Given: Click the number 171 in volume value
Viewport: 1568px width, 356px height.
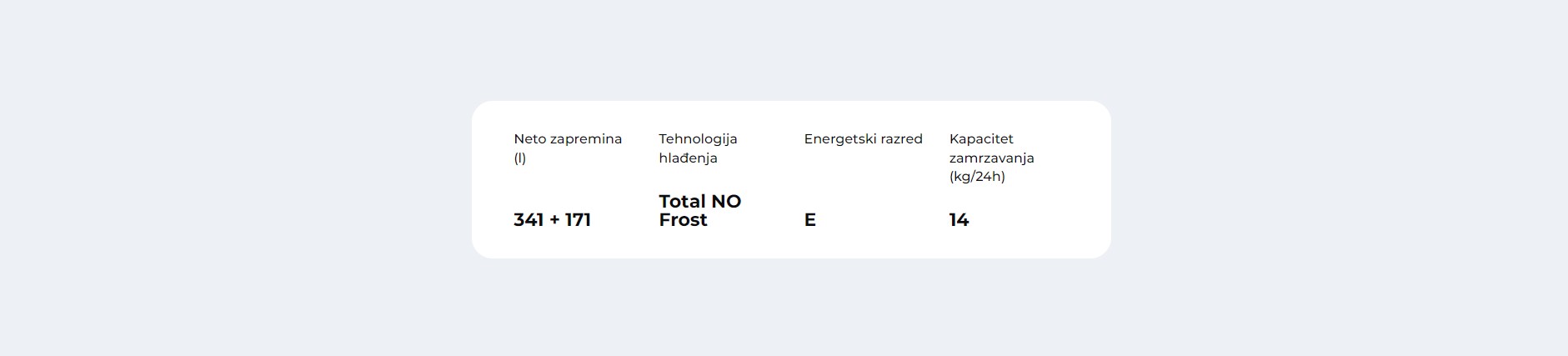Looking at the screenshot, I should tap(578, 220).
